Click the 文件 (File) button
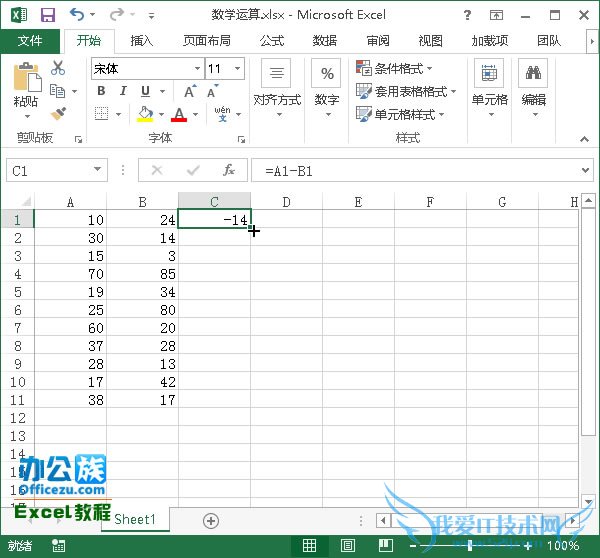 pos(31,41)
